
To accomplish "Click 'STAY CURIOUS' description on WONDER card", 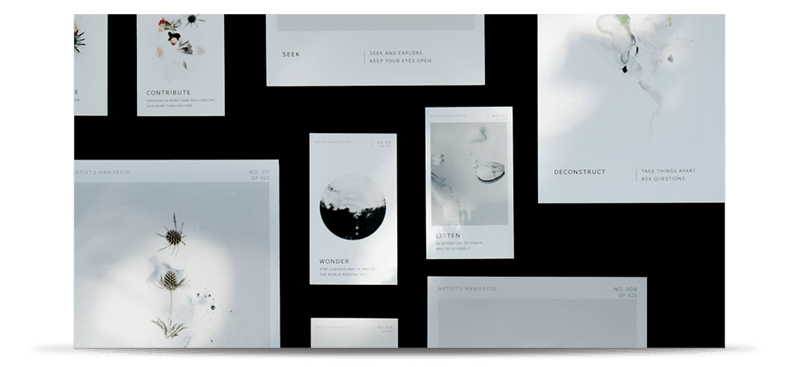I will [x=347, y=272].
